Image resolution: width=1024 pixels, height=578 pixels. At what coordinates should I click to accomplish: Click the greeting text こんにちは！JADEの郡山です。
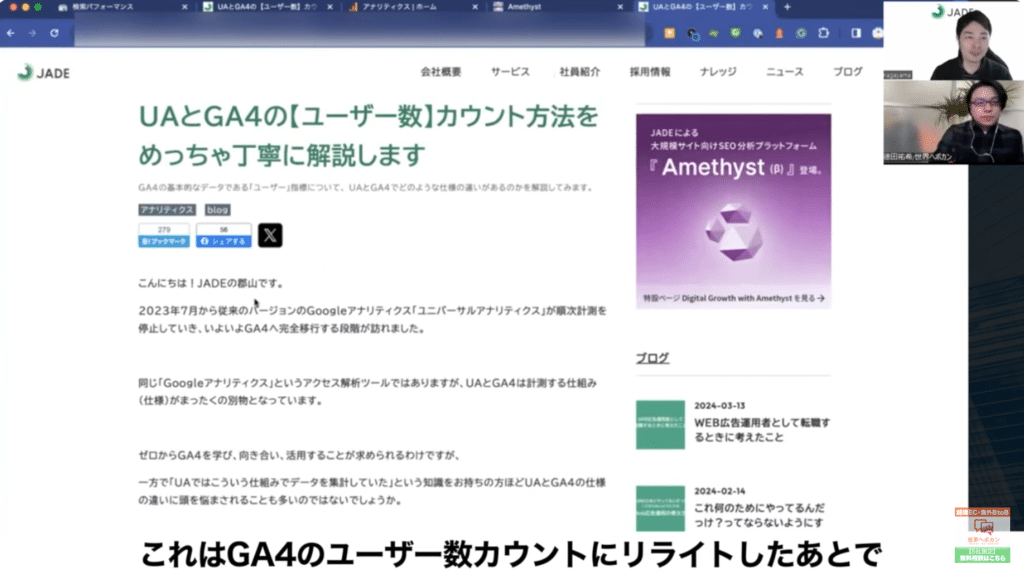(x=212, y=283)
